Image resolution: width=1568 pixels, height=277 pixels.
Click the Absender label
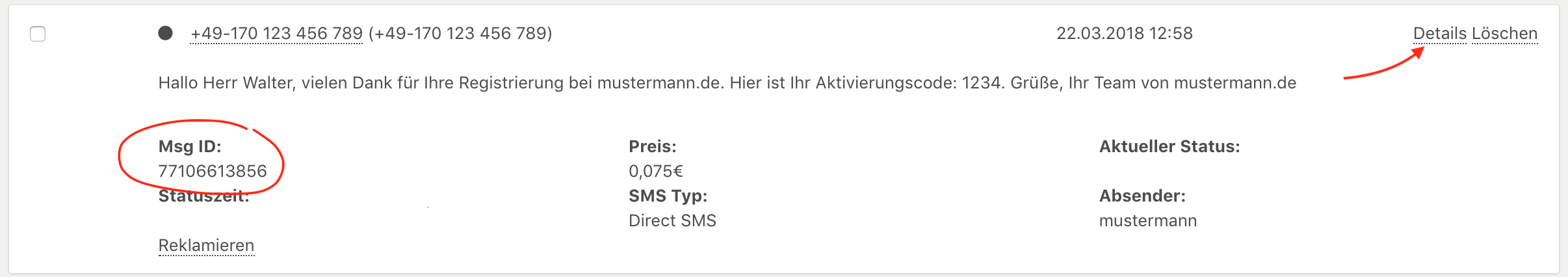[x=1142, y=196]
